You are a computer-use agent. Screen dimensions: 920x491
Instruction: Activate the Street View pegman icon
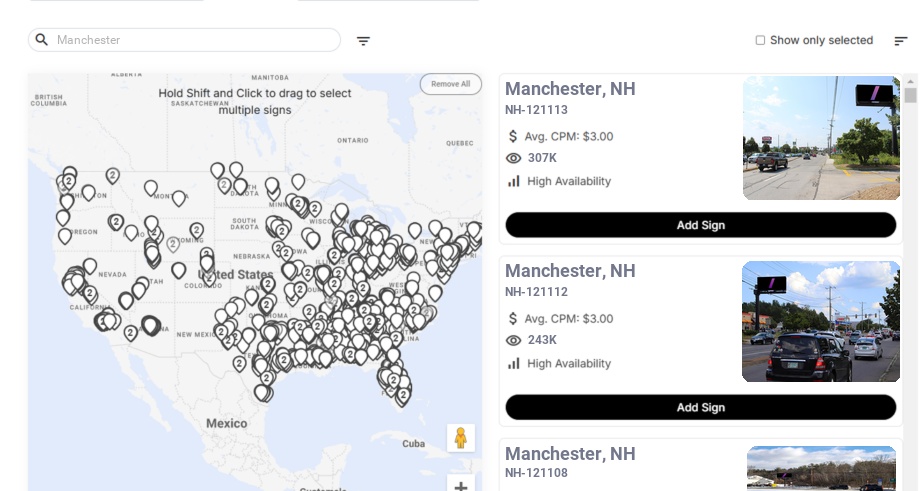point(461,438)
